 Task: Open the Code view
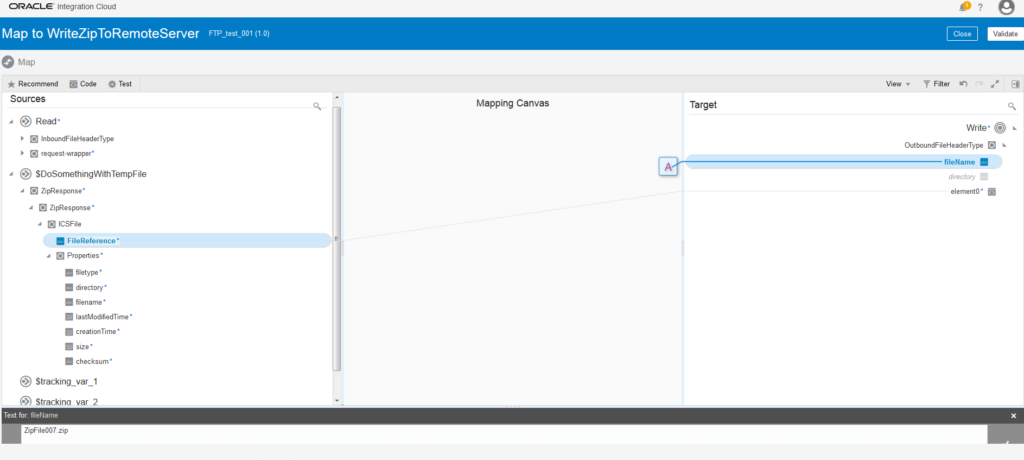tap(83, 84)
